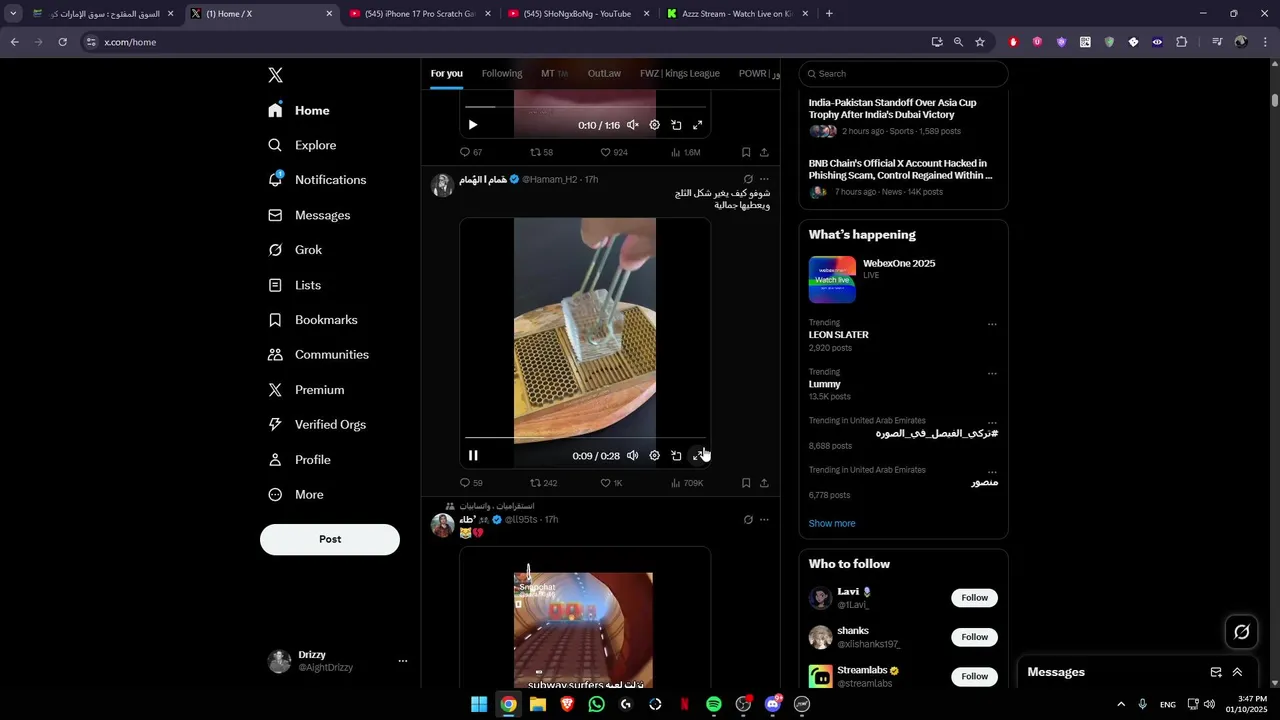The image size is (1280, 720).
Task: Follow the Lavi account
Action: pos(975,598)
